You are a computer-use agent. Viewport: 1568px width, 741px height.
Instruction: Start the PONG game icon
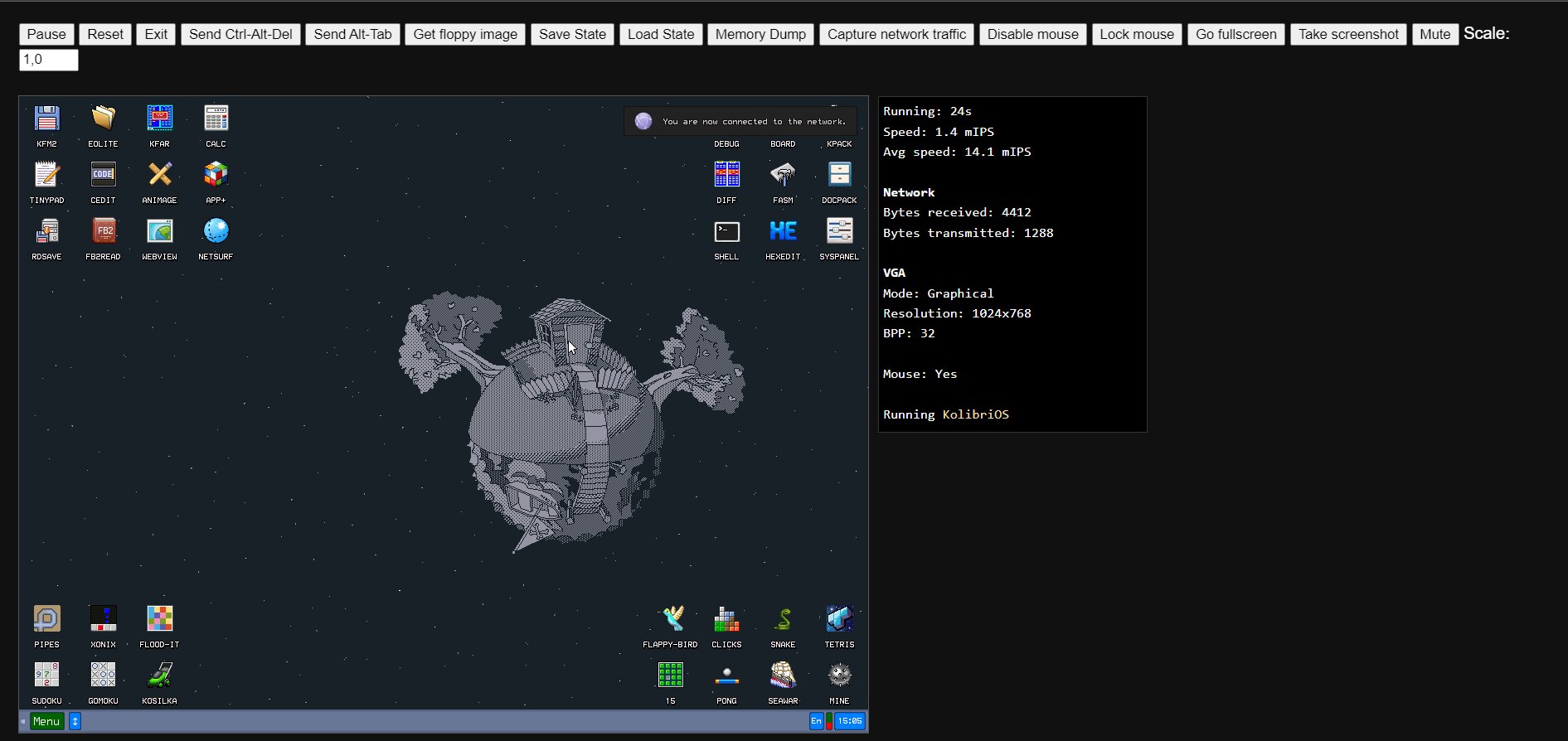tap(726, 676)
